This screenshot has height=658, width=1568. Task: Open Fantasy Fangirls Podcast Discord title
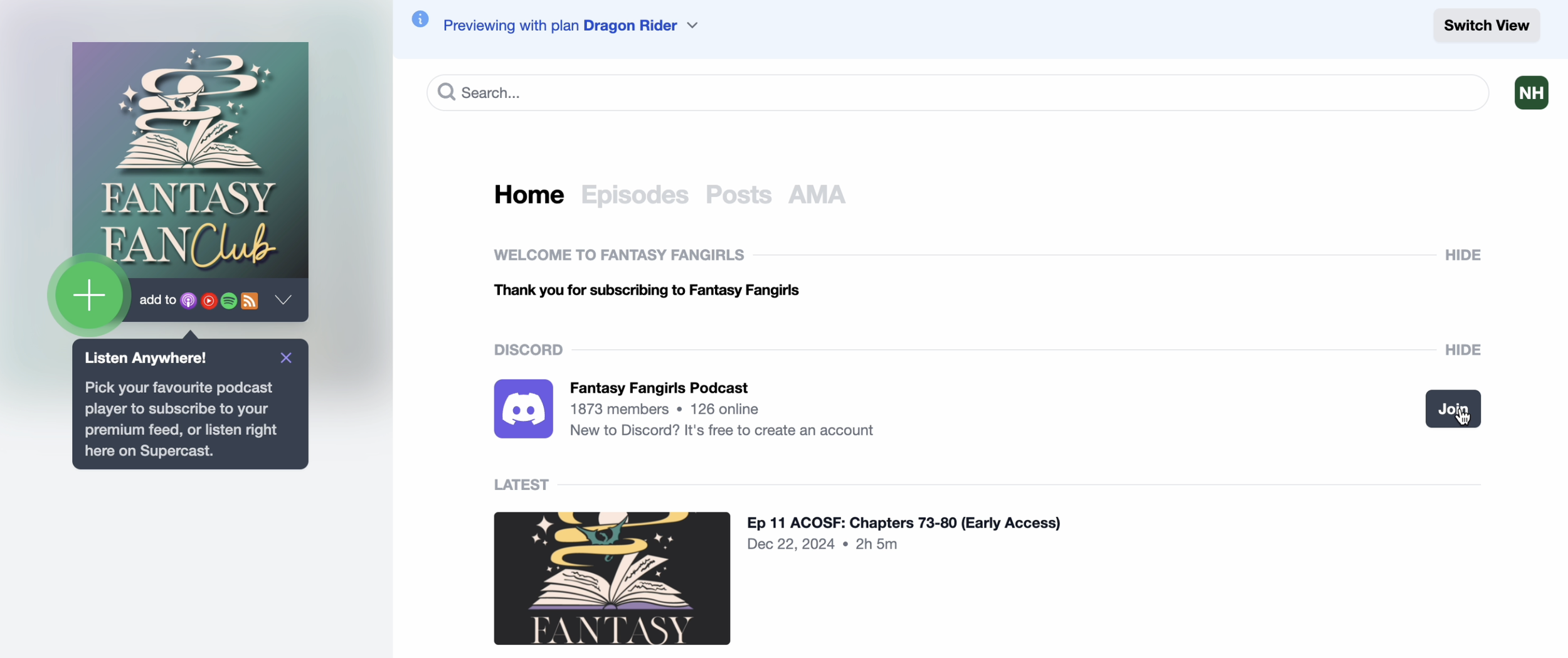(659, 388)
